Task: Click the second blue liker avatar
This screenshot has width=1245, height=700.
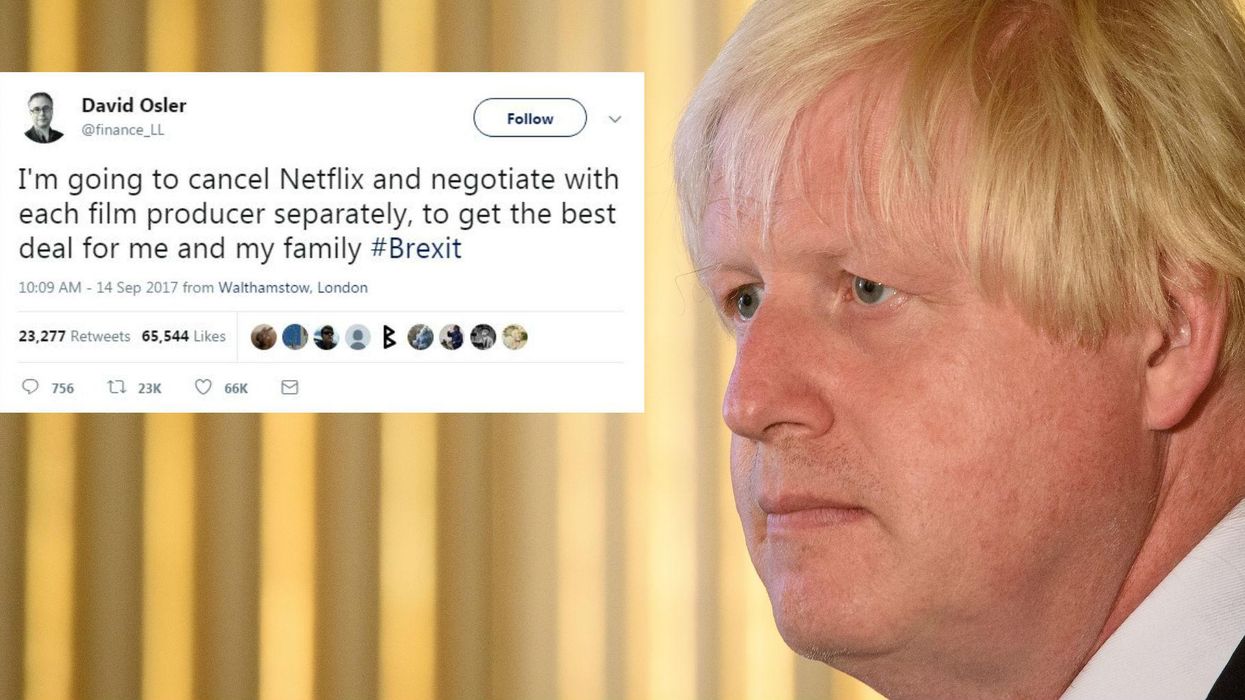Action: [x=295, y=337]
